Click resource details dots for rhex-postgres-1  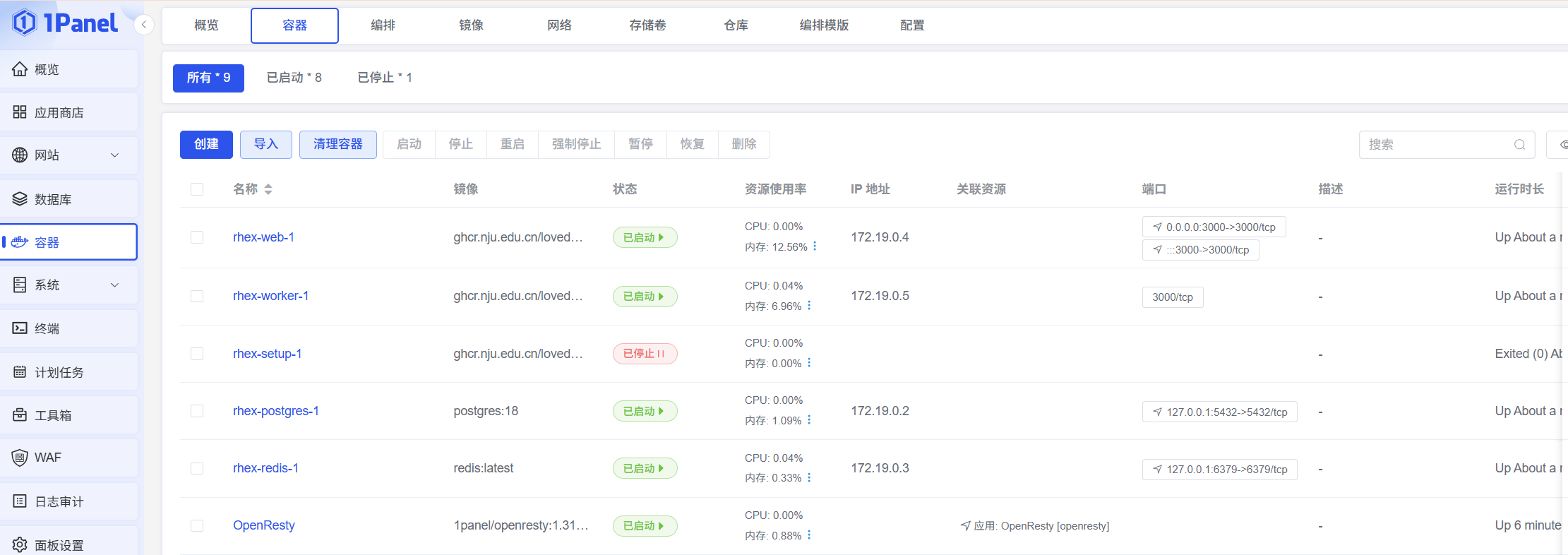[809, 420]
